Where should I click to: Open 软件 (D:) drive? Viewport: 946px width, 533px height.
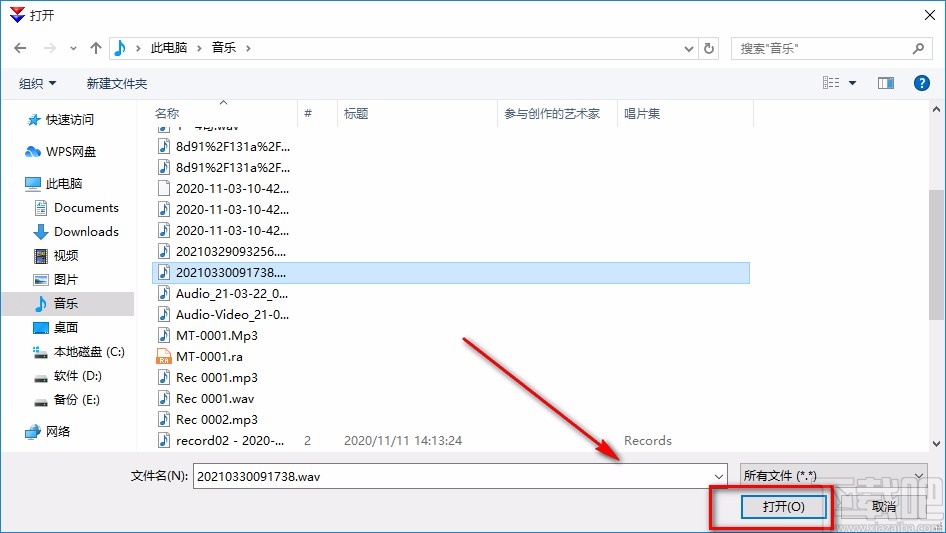pos(77,376)
